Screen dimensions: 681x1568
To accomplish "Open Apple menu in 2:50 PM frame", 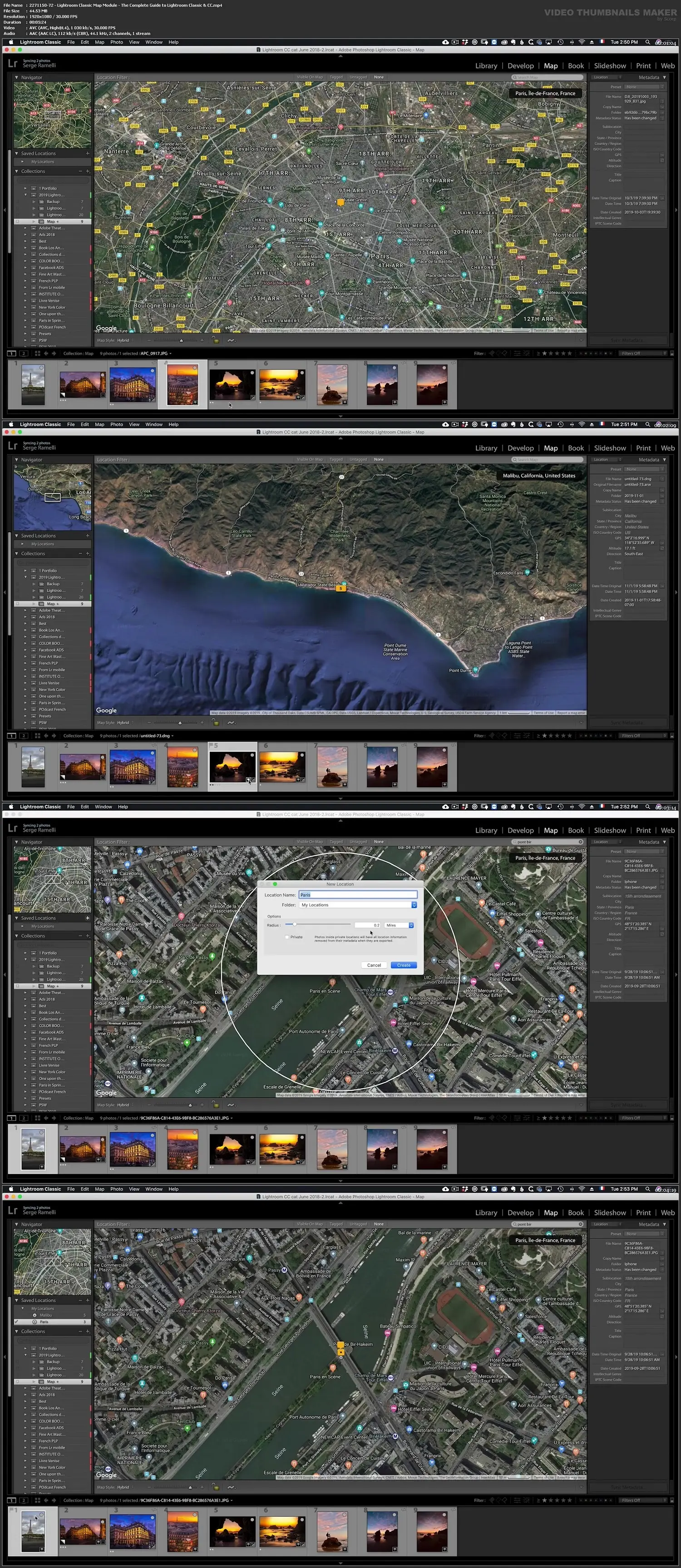I will (11, 42).
